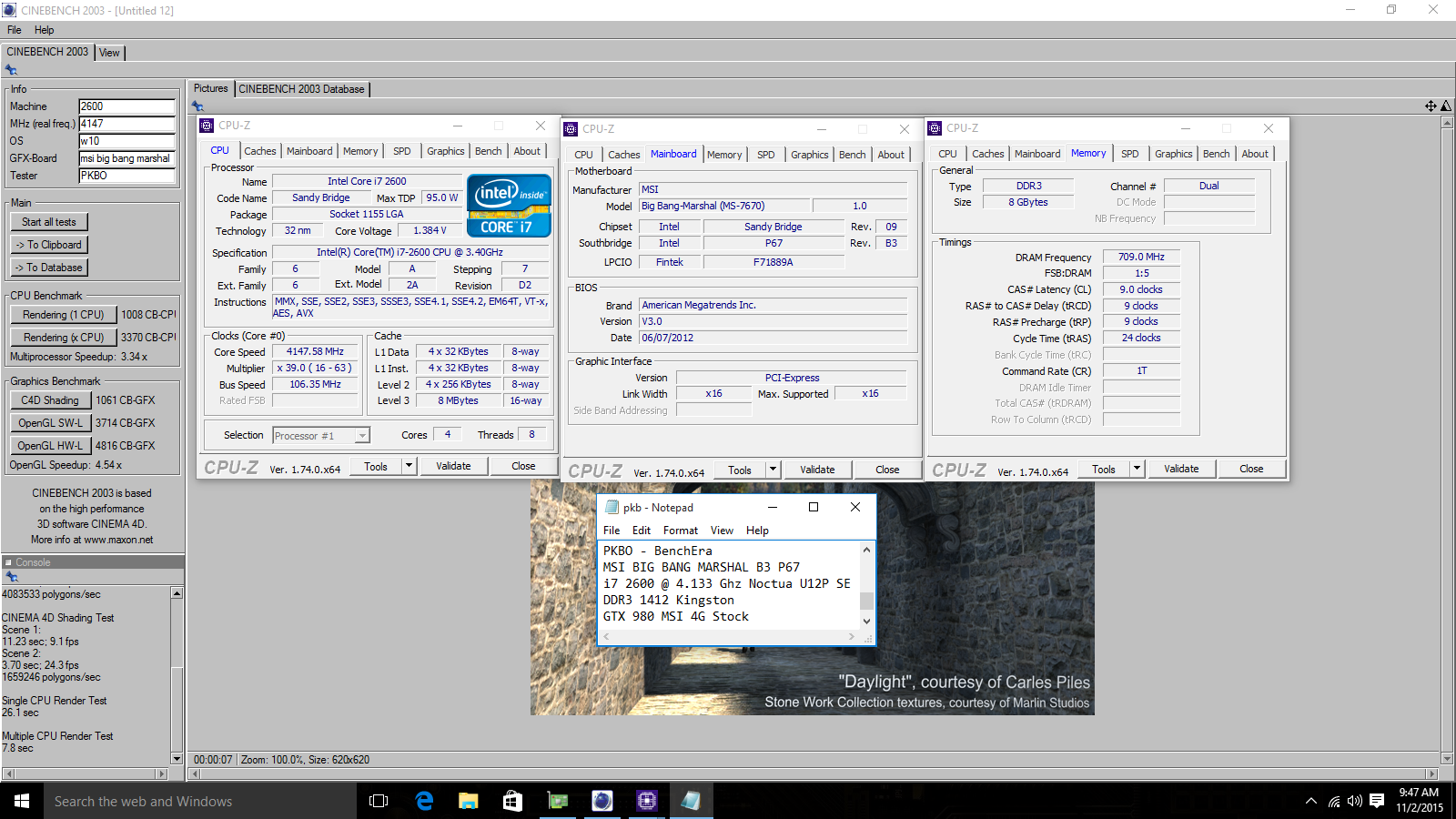1456x819 pixels.
Task: Click the Console scrollbar up arrow
Action: tap(177, 593)
